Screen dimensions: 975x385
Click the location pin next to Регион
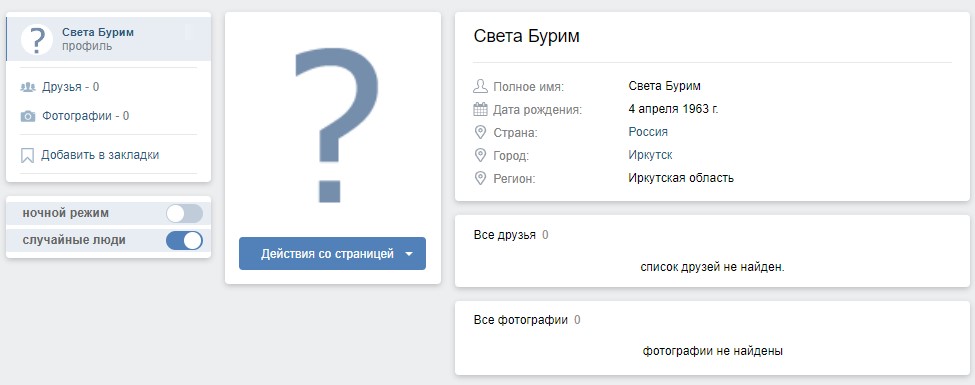click(480, 179)
